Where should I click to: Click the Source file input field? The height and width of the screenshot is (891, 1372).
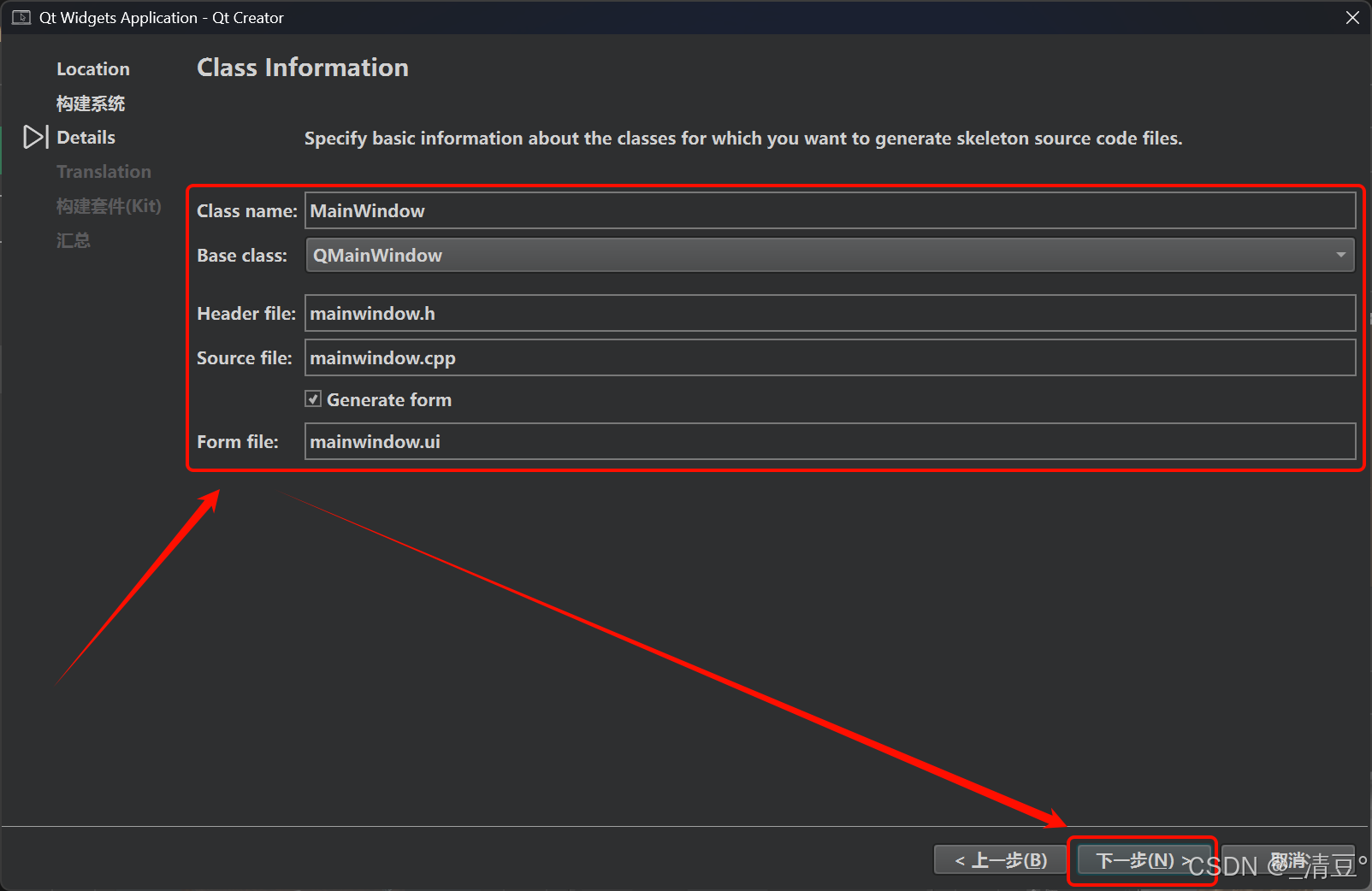tap(830, 357)
